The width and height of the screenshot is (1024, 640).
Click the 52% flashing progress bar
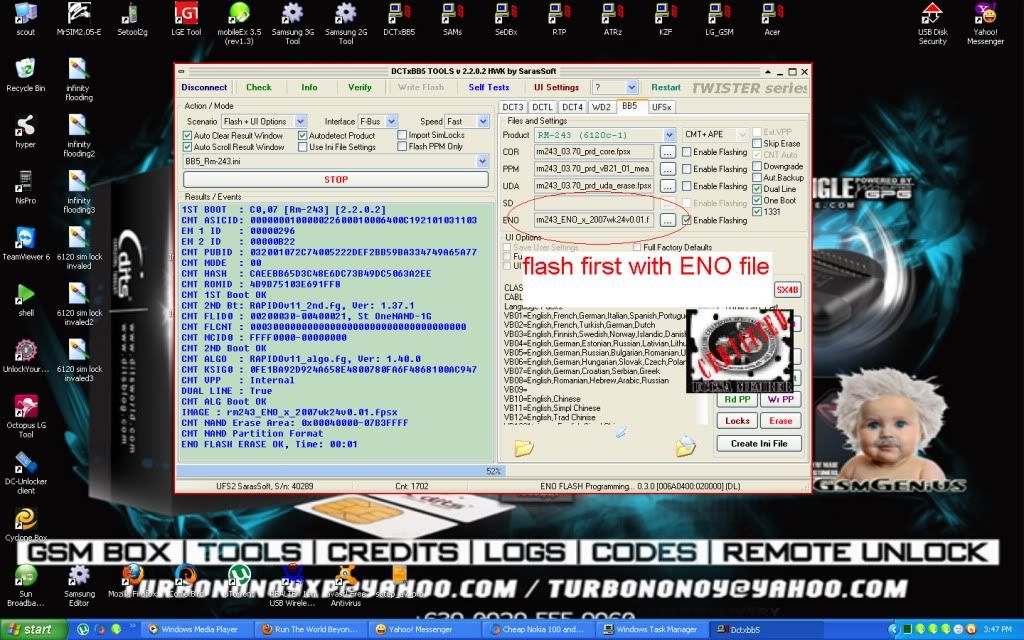tap(492, 471)
